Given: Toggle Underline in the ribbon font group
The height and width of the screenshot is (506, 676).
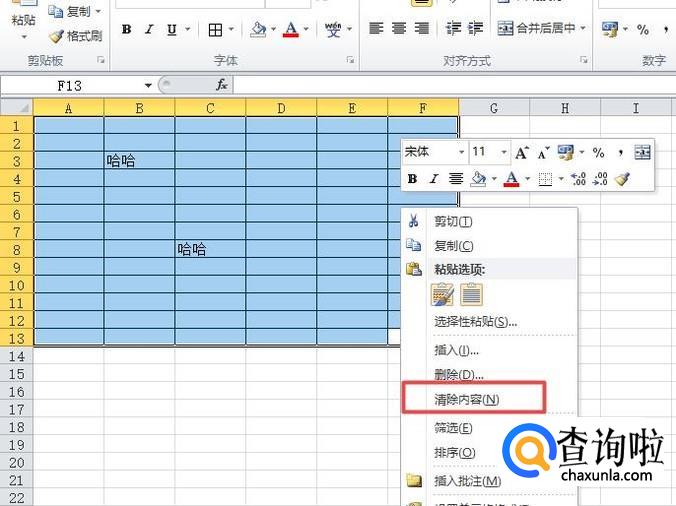Looking at the screenshot, I should pos(172,29).
